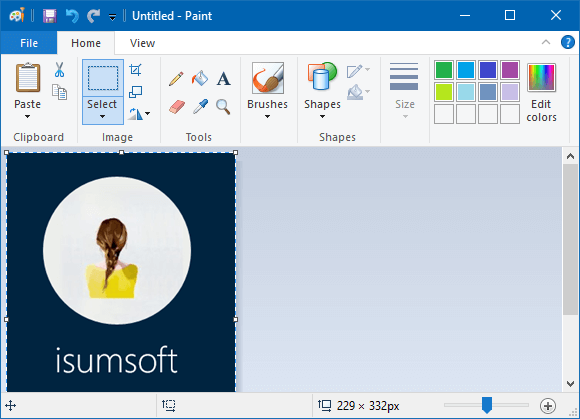The image size is (580, 419).
Task: Click the Resize and skew icon
Action: 135,92
